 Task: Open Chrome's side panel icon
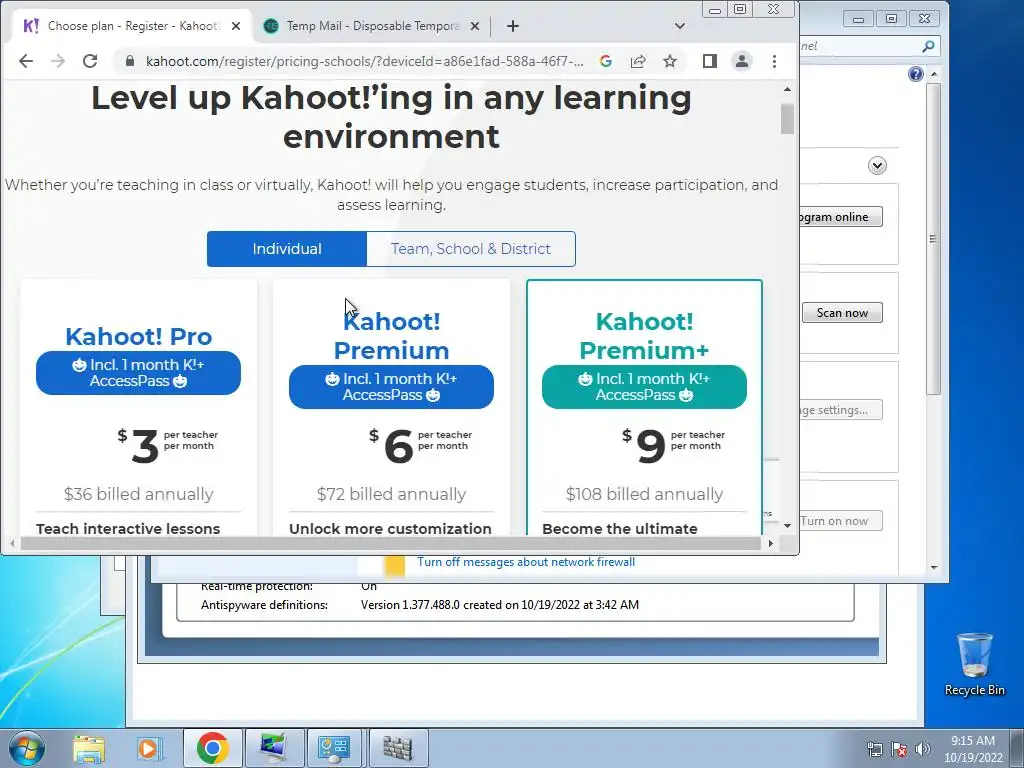tap(710, 61)
